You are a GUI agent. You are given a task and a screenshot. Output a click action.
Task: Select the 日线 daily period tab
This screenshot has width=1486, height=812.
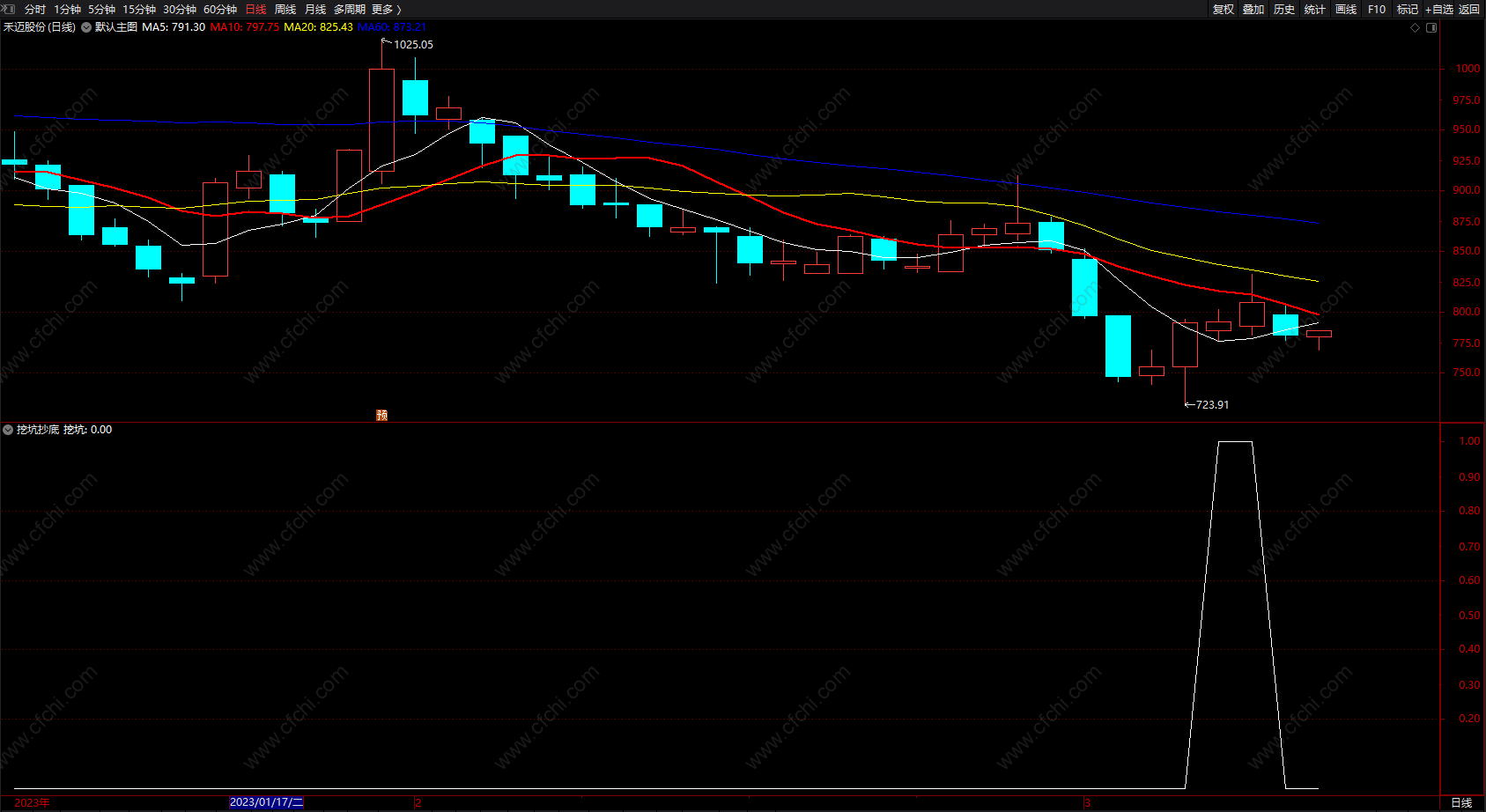tap(255, 10)
